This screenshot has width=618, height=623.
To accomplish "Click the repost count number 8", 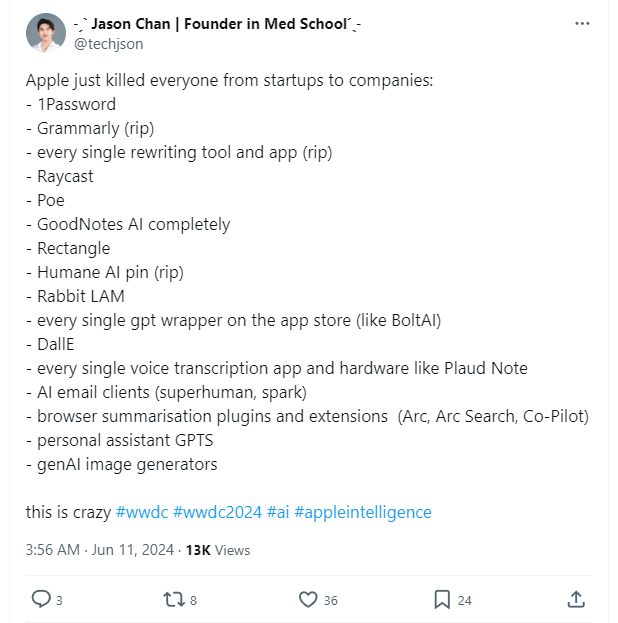I will point(193,600).
